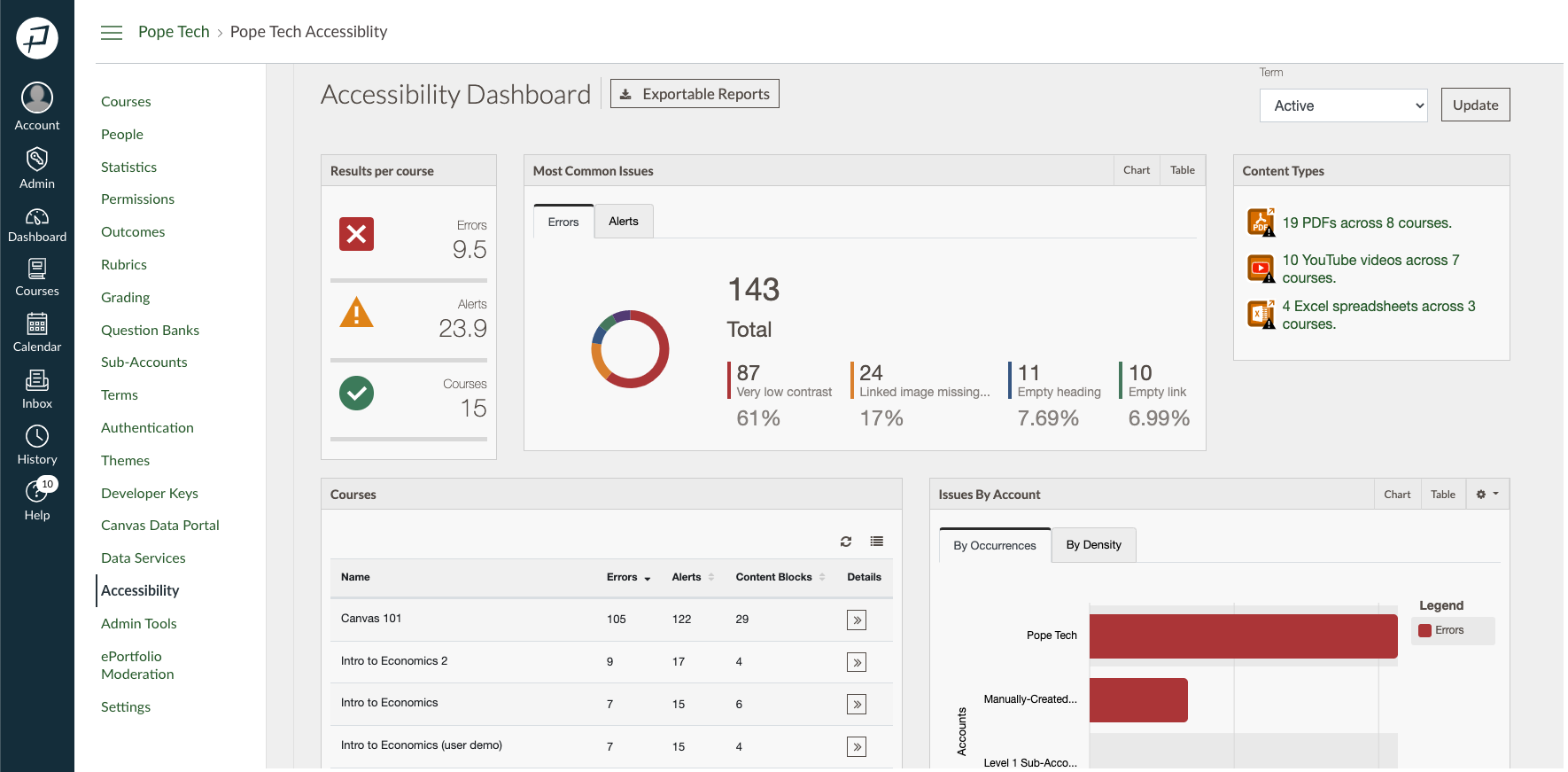The width and height of the screenshot is (1568, 772).
Task: Select the By Density tab
Action: coord(1094,545)
